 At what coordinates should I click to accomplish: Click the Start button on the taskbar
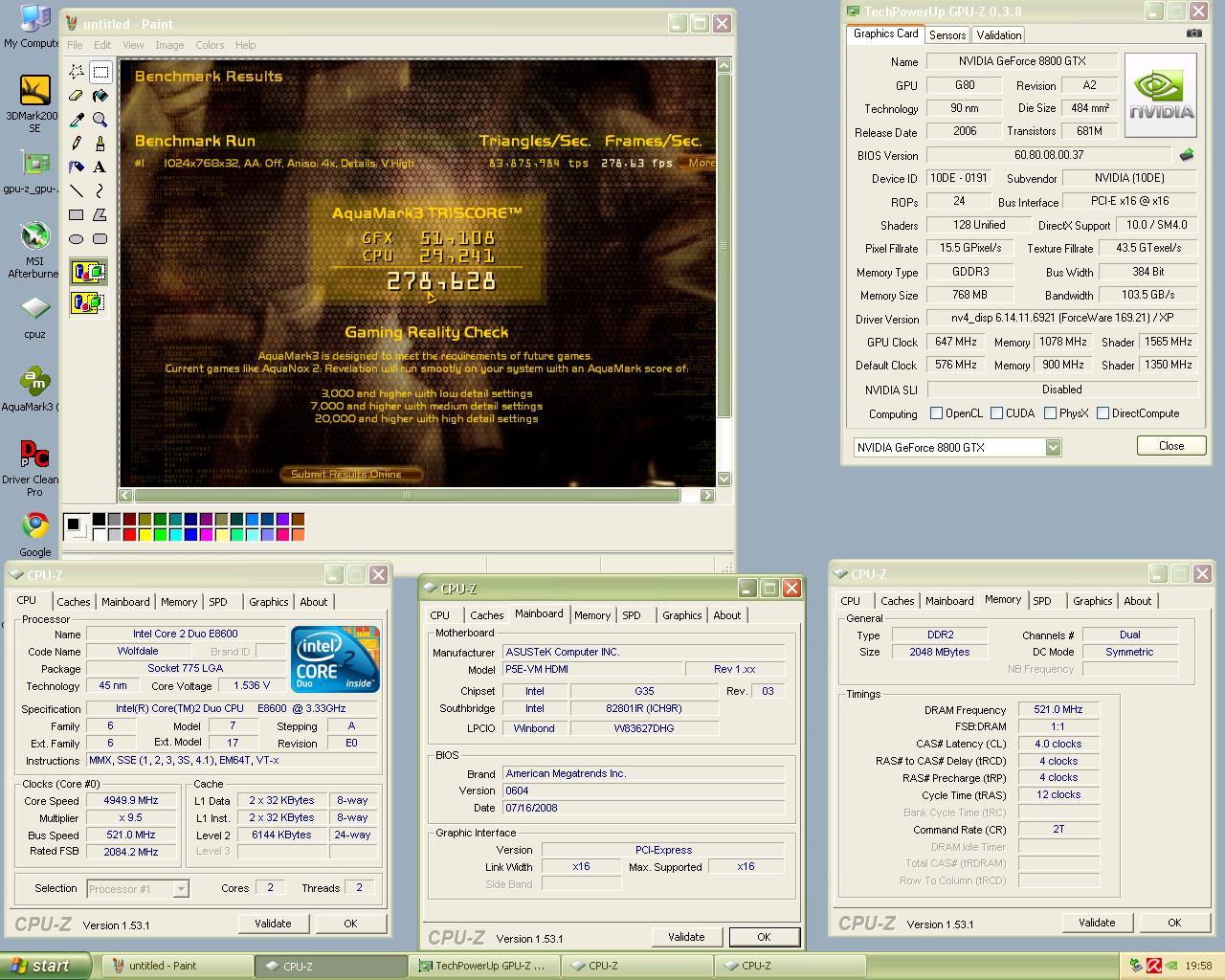coord(45,966)
